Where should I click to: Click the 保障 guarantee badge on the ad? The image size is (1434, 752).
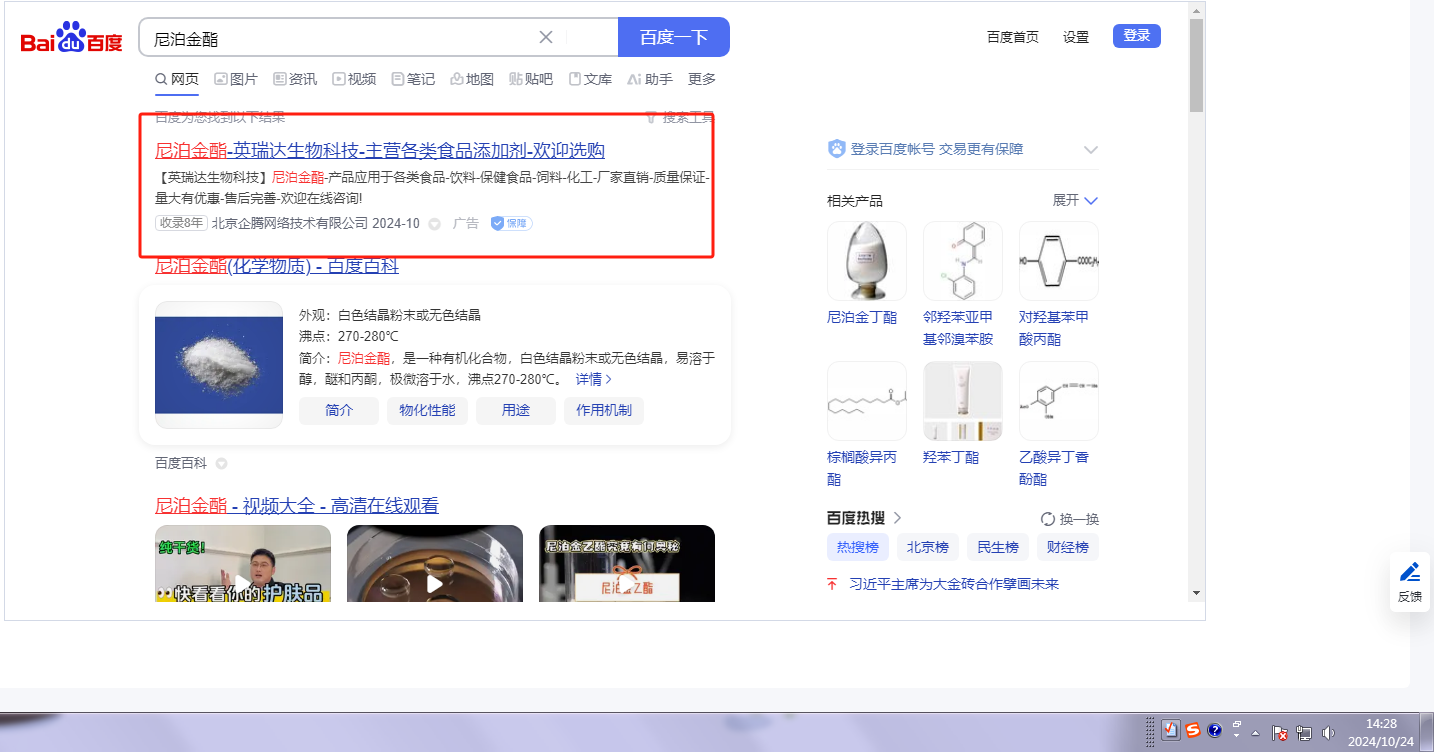(511, 223)
